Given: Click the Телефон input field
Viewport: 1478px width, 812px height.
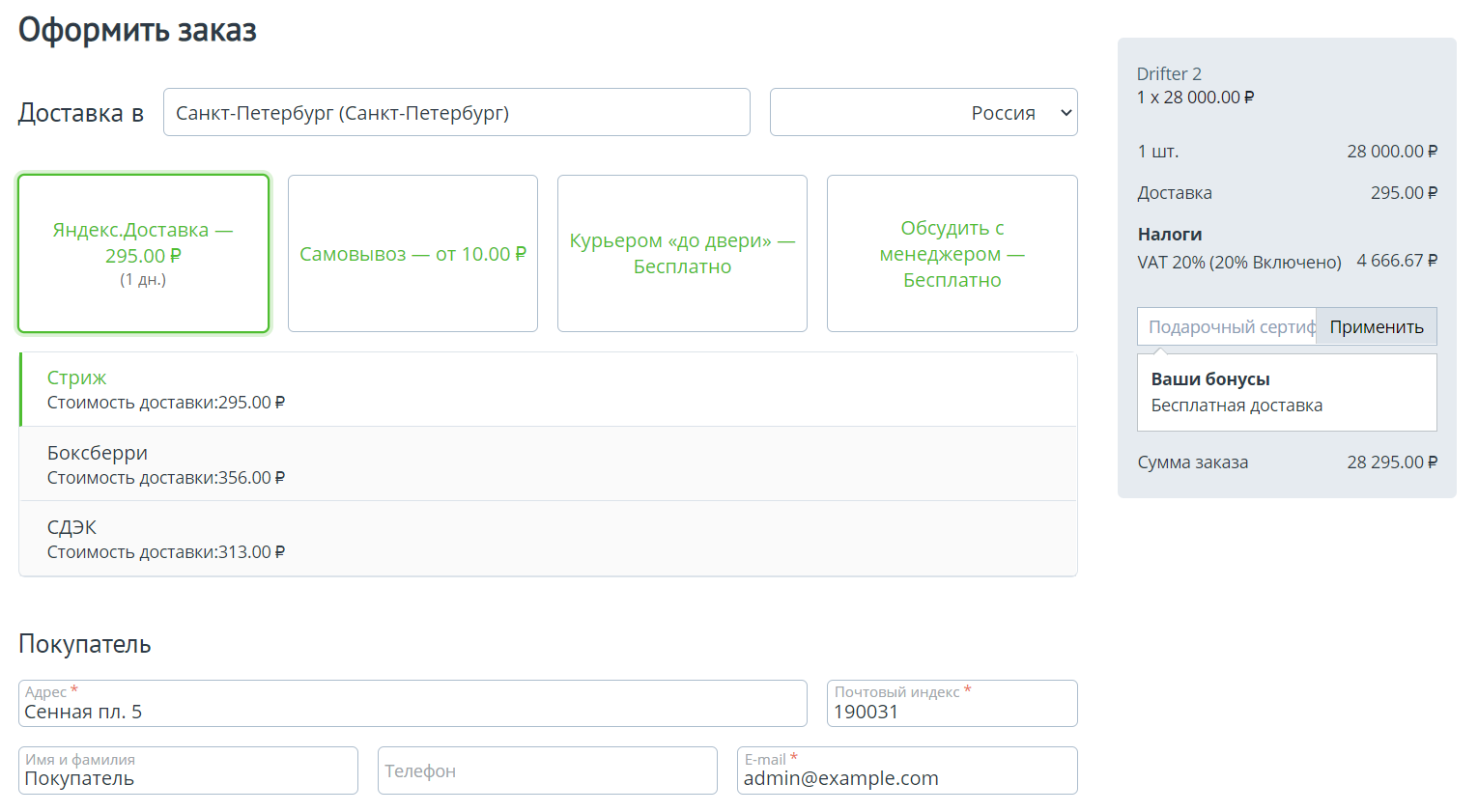Looking at the screenshot, I should click(547, 771).
